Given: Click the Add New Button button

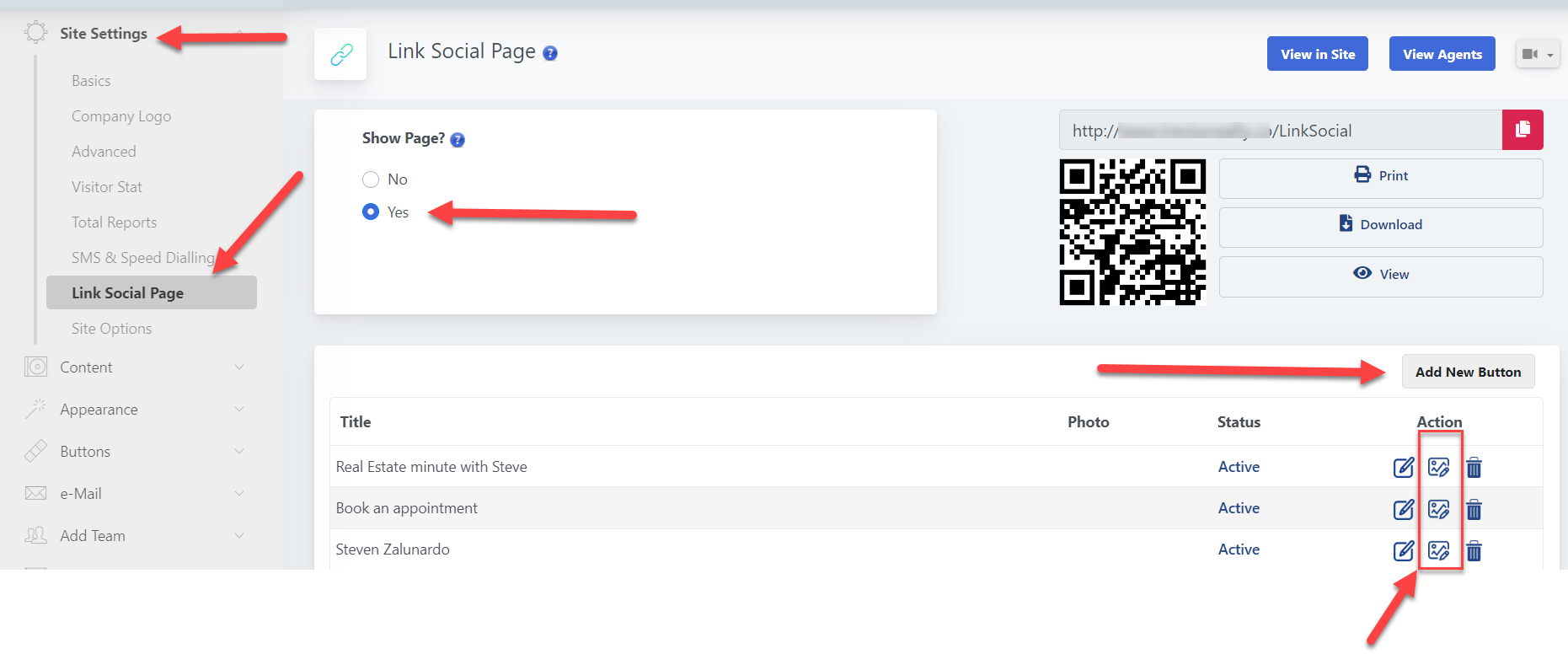Looking at the screenshot, I should (1468, 372).
